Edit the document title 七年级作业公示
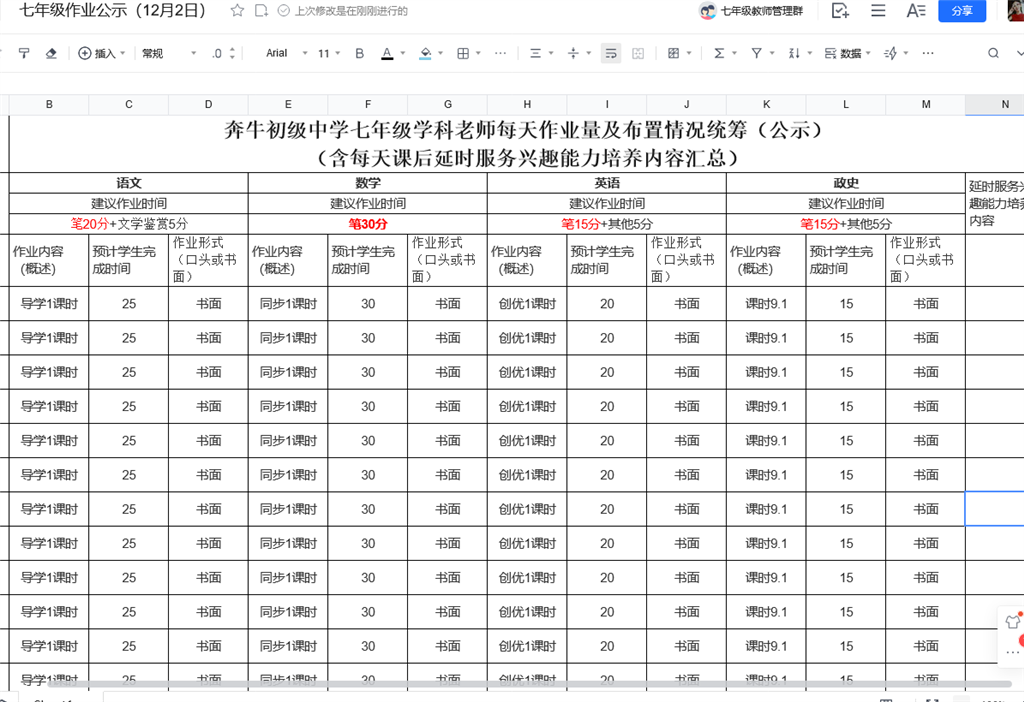The height and width of the screenshot is (702, 1024). tap(112, 10)
